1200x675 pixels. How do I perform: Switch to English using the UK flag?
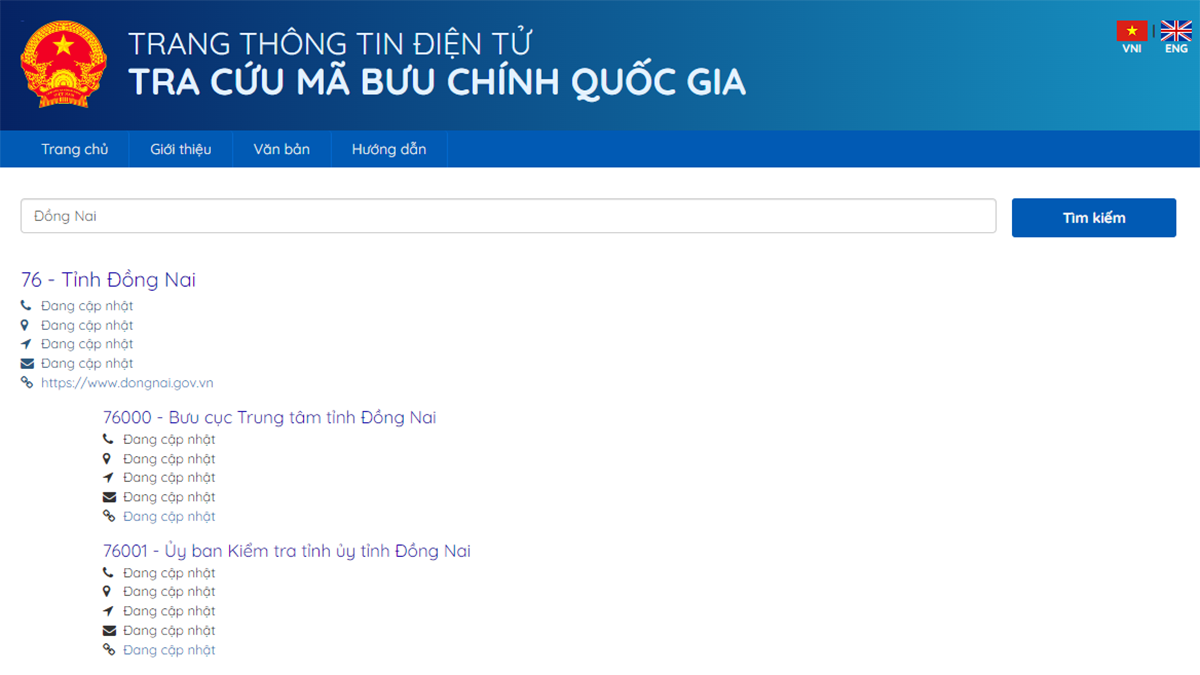(1176, 32)
